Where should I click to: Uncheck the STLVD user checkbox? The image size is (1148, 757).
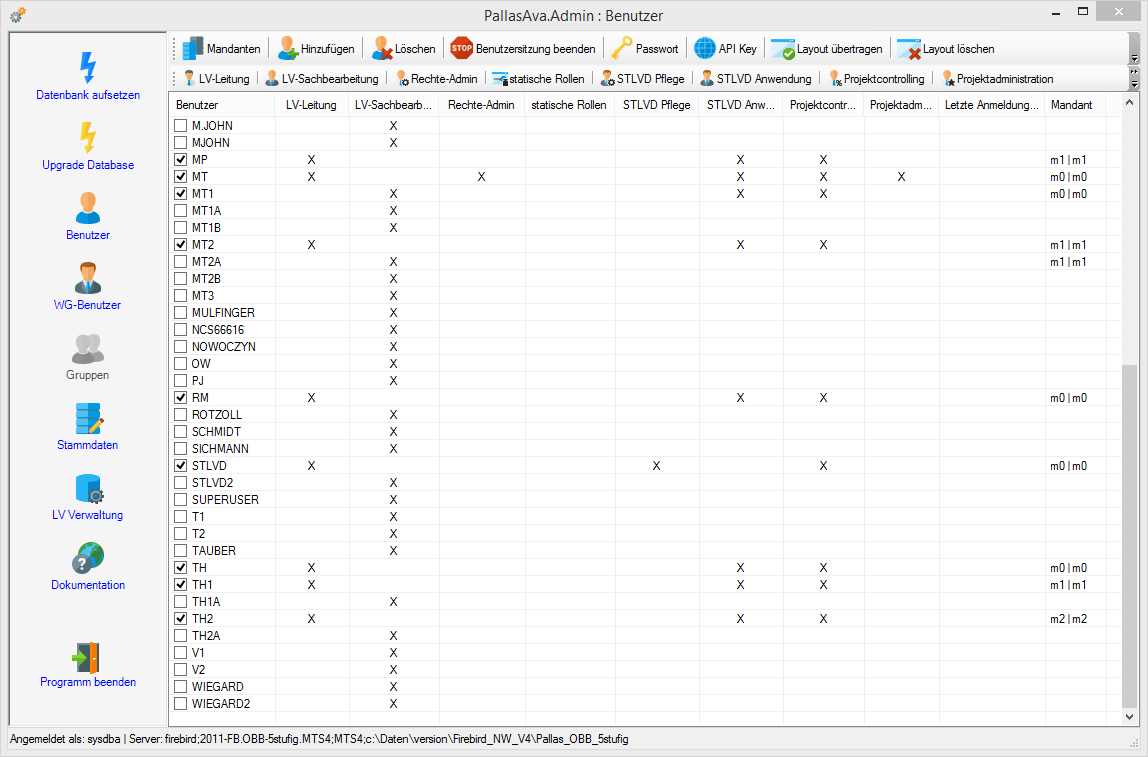point(181,466)
